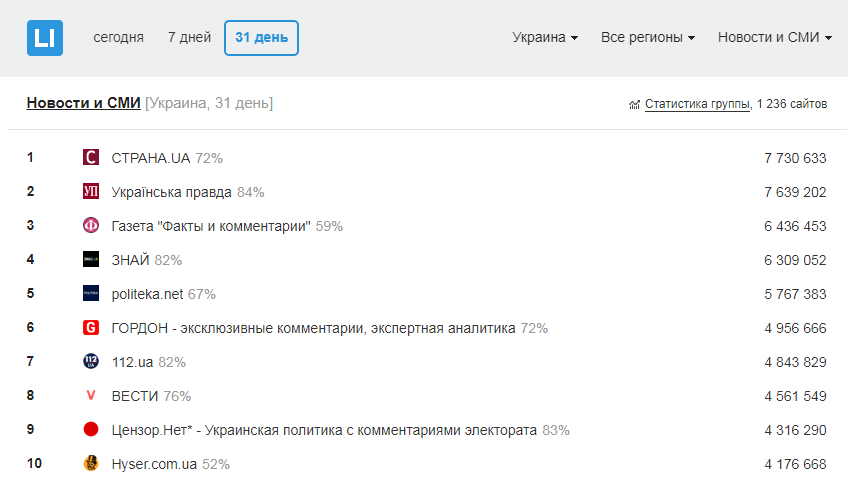The height and width of the screenshot is (481, 848).
Task: Expand the Украина country dropdown
Action: pyautogui.click(x=545, y=38)
